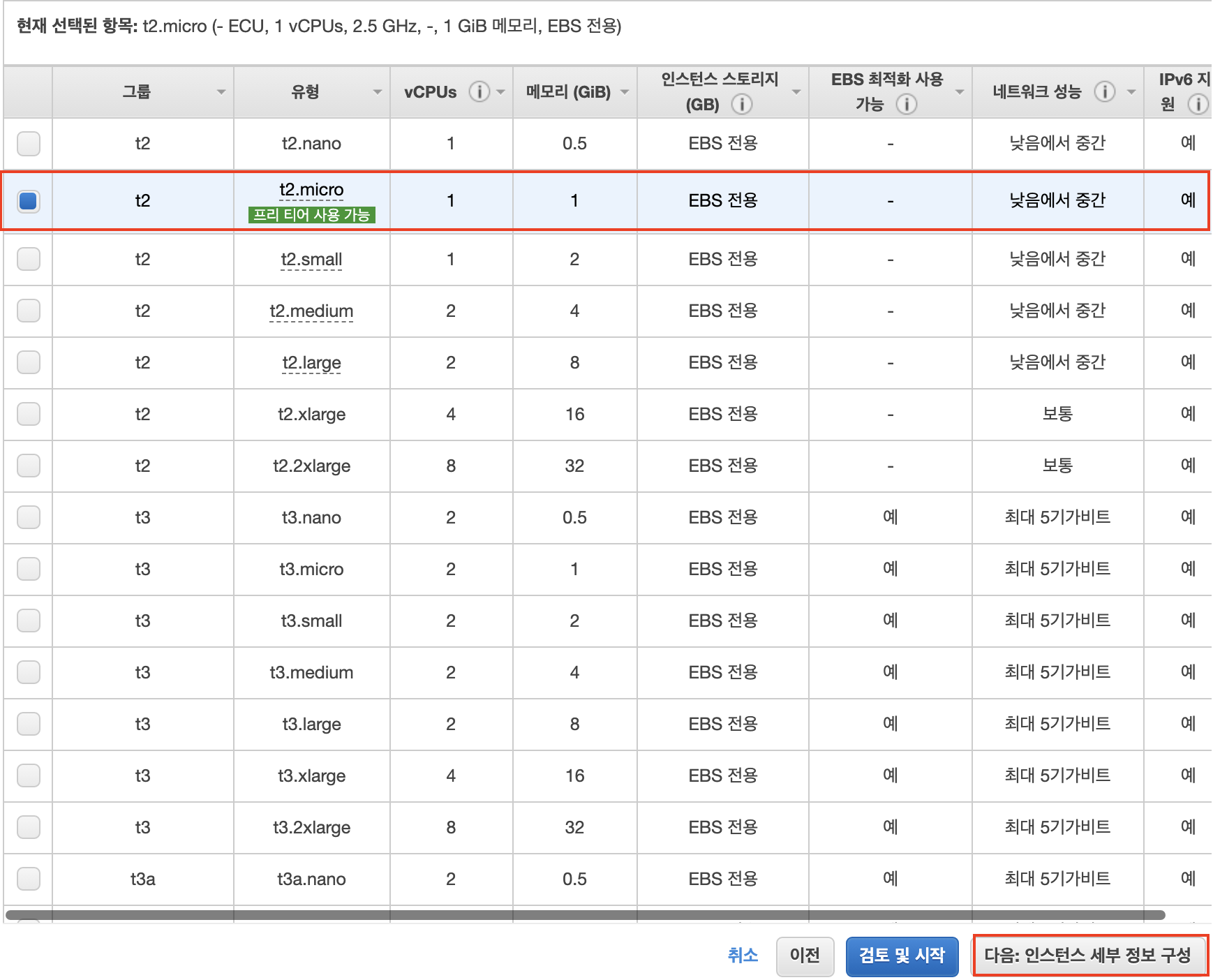Image resolution: width=1213 pixels, height=980 pixels.
Task: Open the vCPUs column info icon
Action: click(479, 91)
